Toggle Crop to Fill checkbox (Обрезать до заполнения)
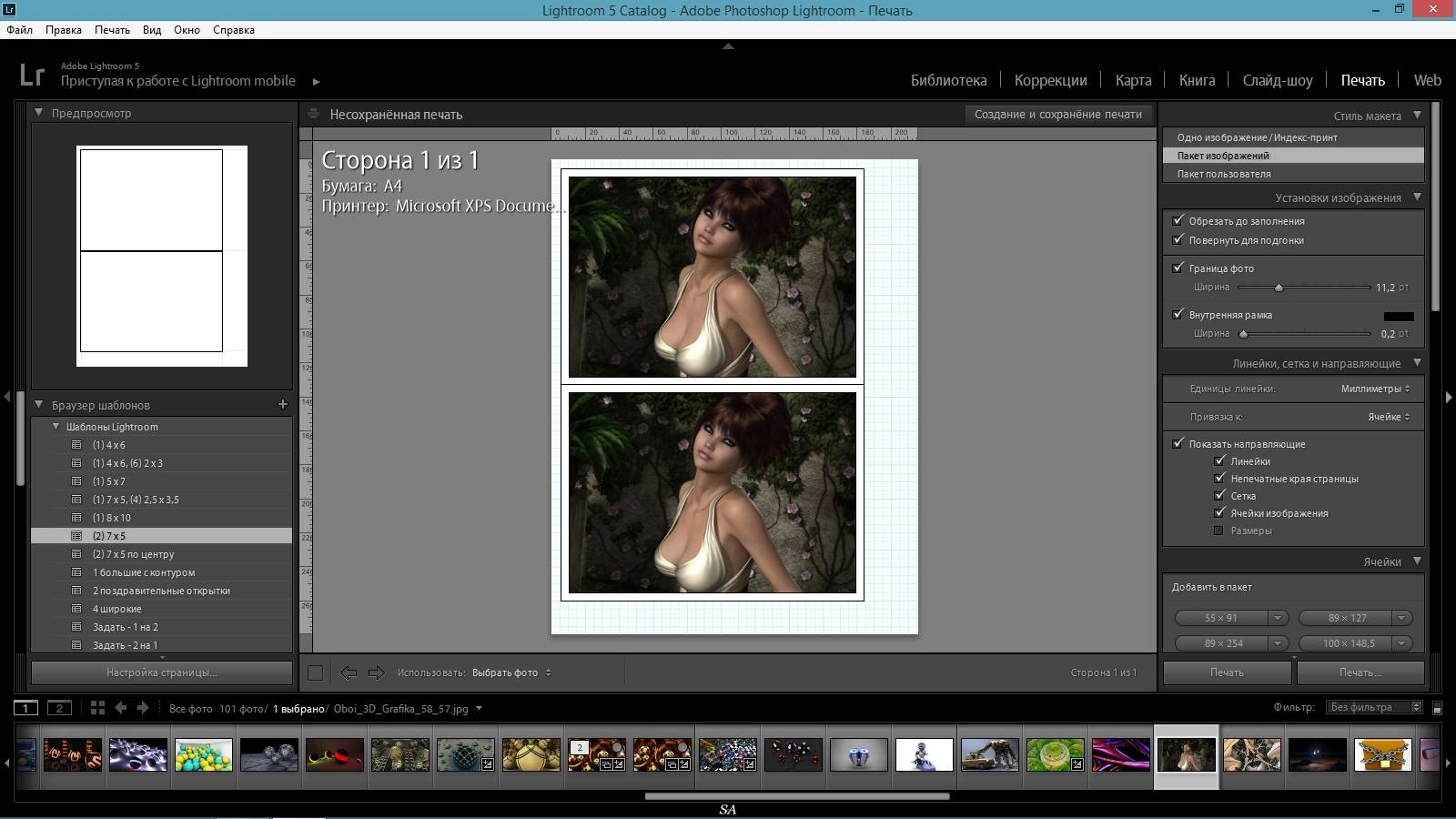The width and height of the screenshot is (1456, 819). point(1178,220)
